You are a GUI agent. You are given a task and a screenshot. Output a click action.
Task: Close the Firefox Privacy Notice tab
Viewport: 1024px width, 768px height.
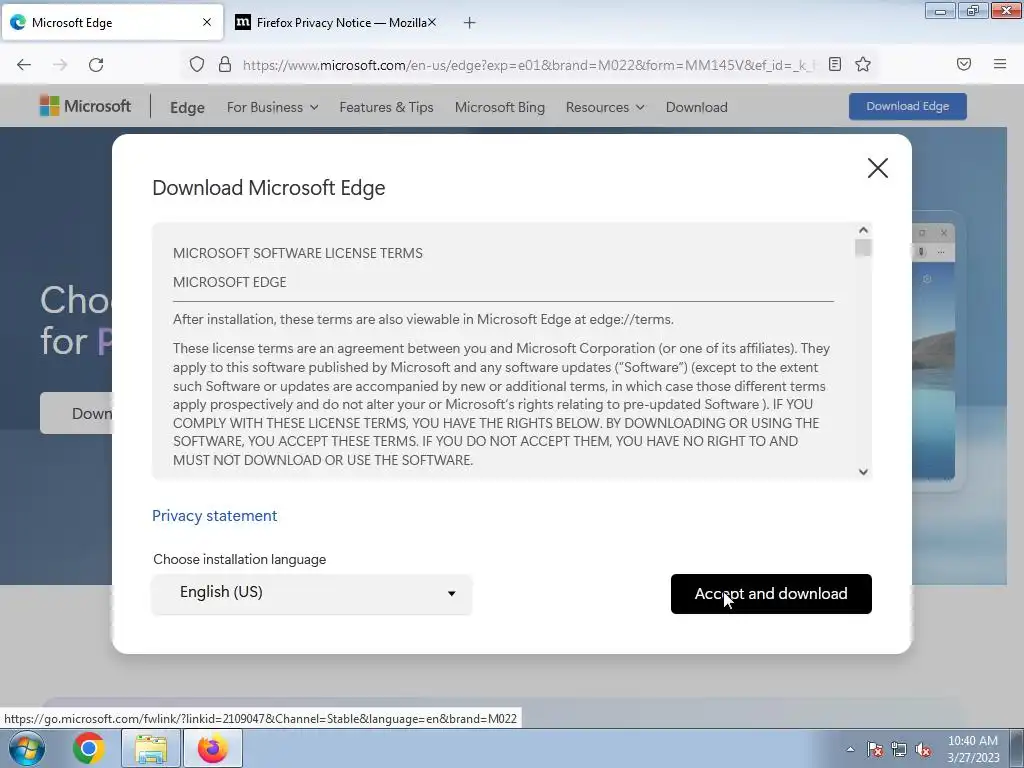tap(432, 22)
